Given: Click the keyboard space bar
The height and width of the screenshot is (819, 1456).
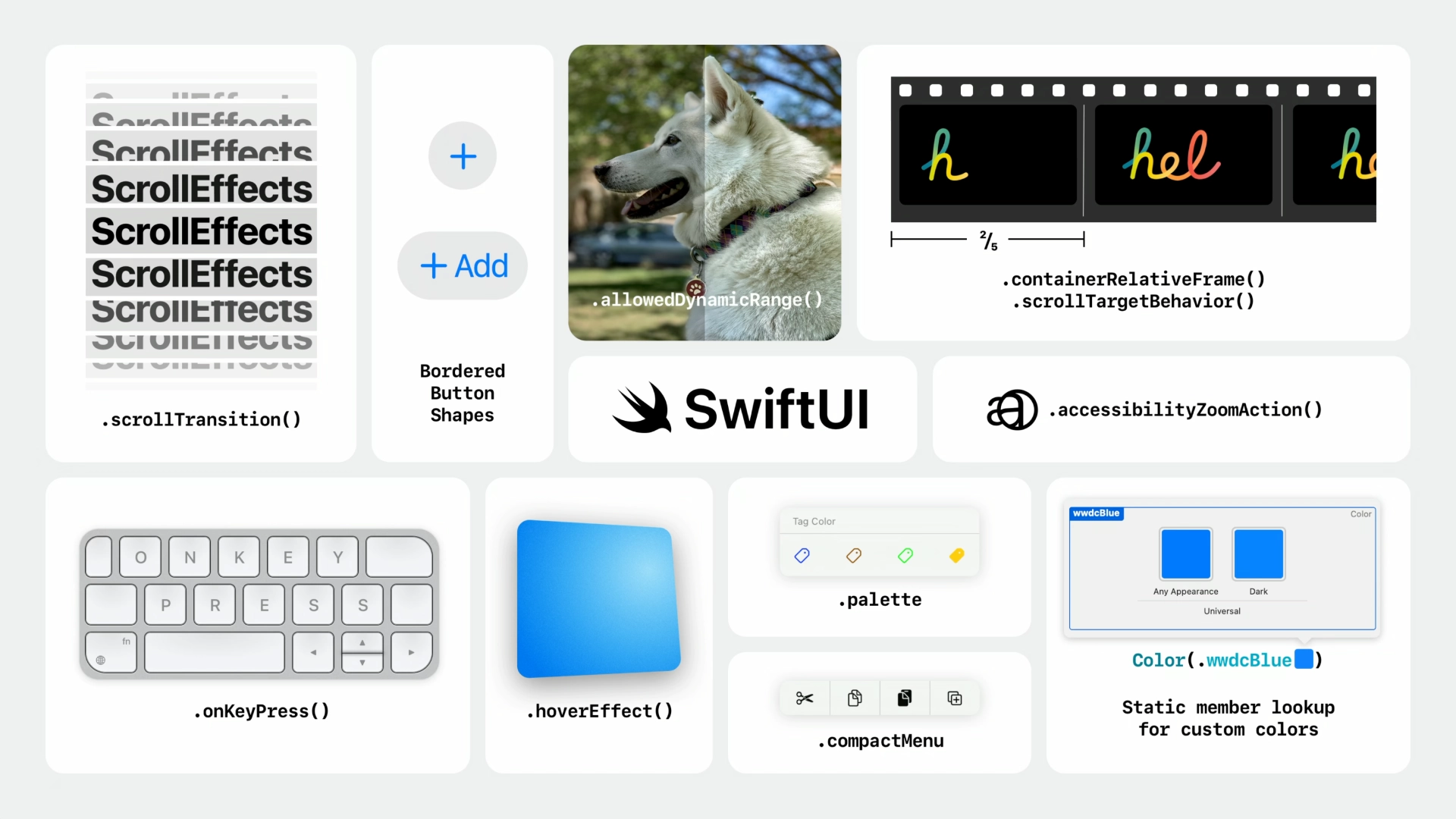Looking at the screenshot, I should tap(215, 652).
